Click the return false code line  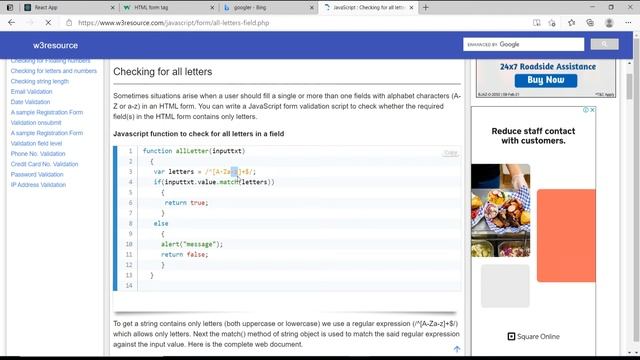(x=184, y=254)
